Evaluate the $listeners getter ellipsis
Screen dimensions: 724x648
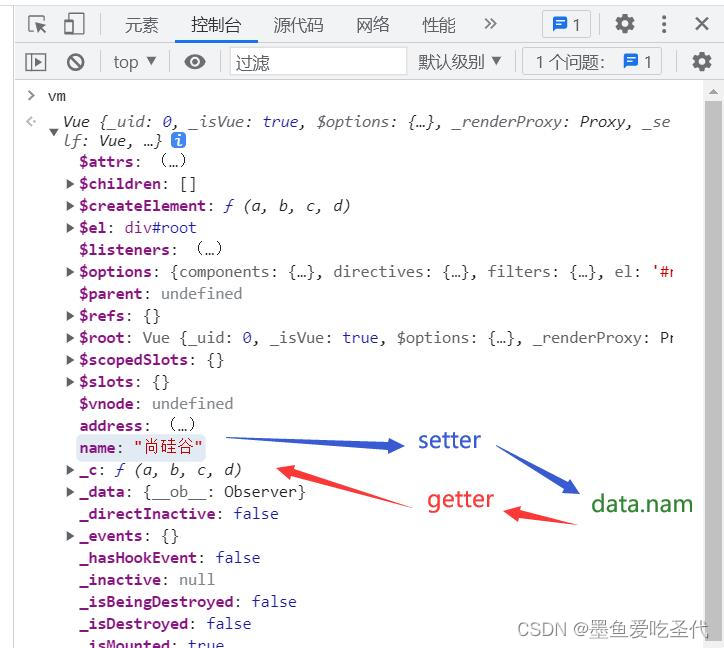209,249
